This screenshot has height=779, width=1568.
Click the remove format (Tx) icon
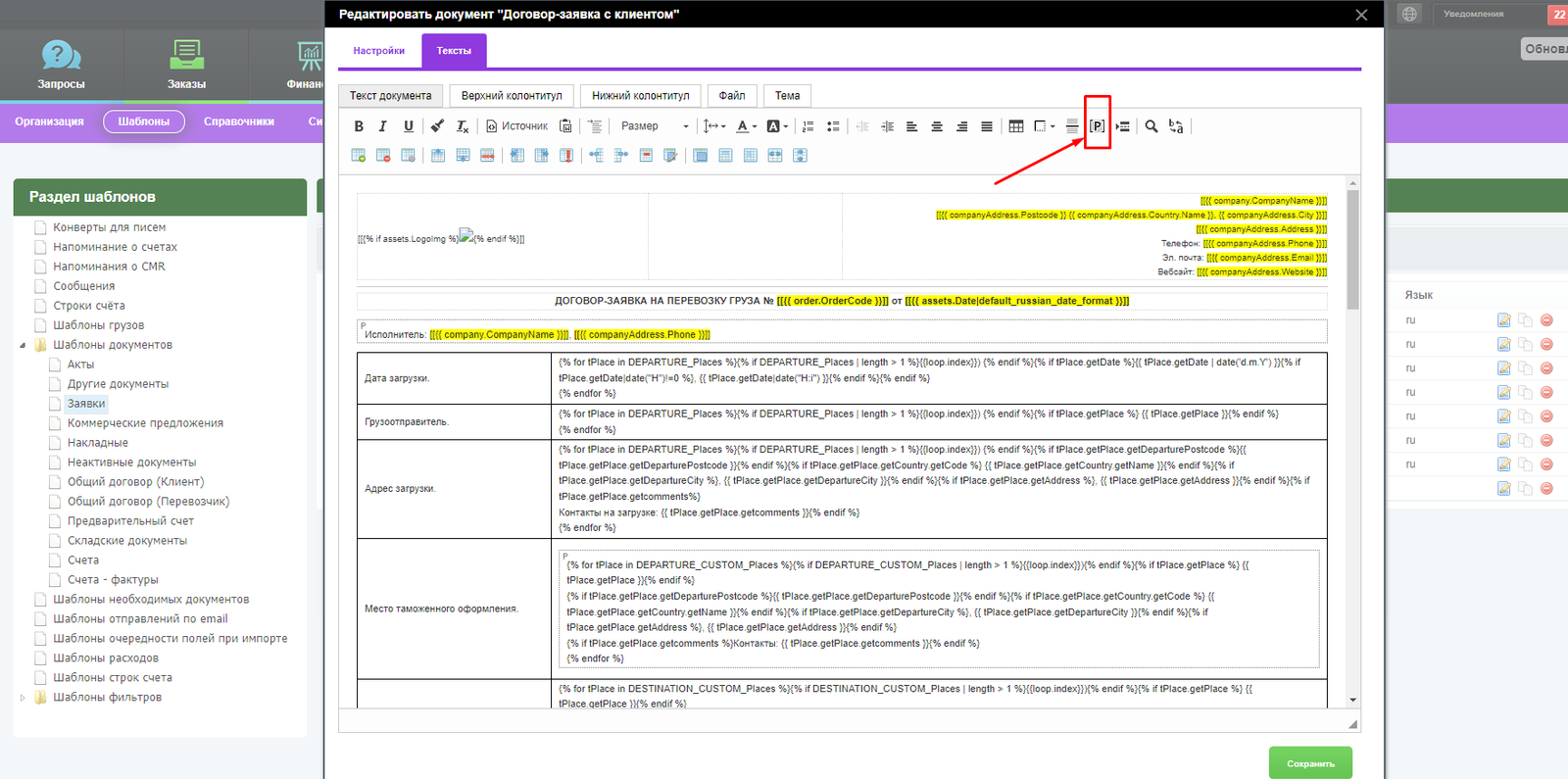tap(463, 126)
